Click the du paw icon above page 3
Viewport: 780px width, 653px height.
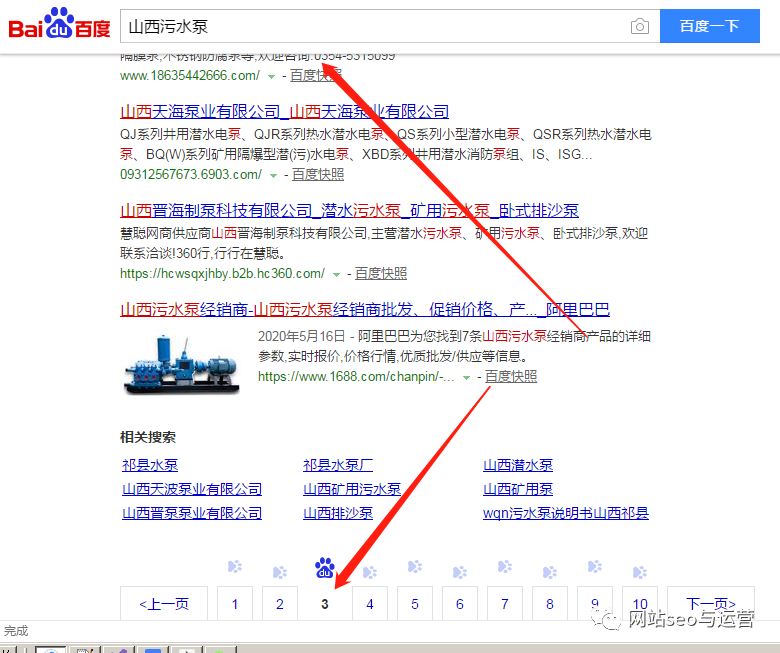[x=325, y=568]
